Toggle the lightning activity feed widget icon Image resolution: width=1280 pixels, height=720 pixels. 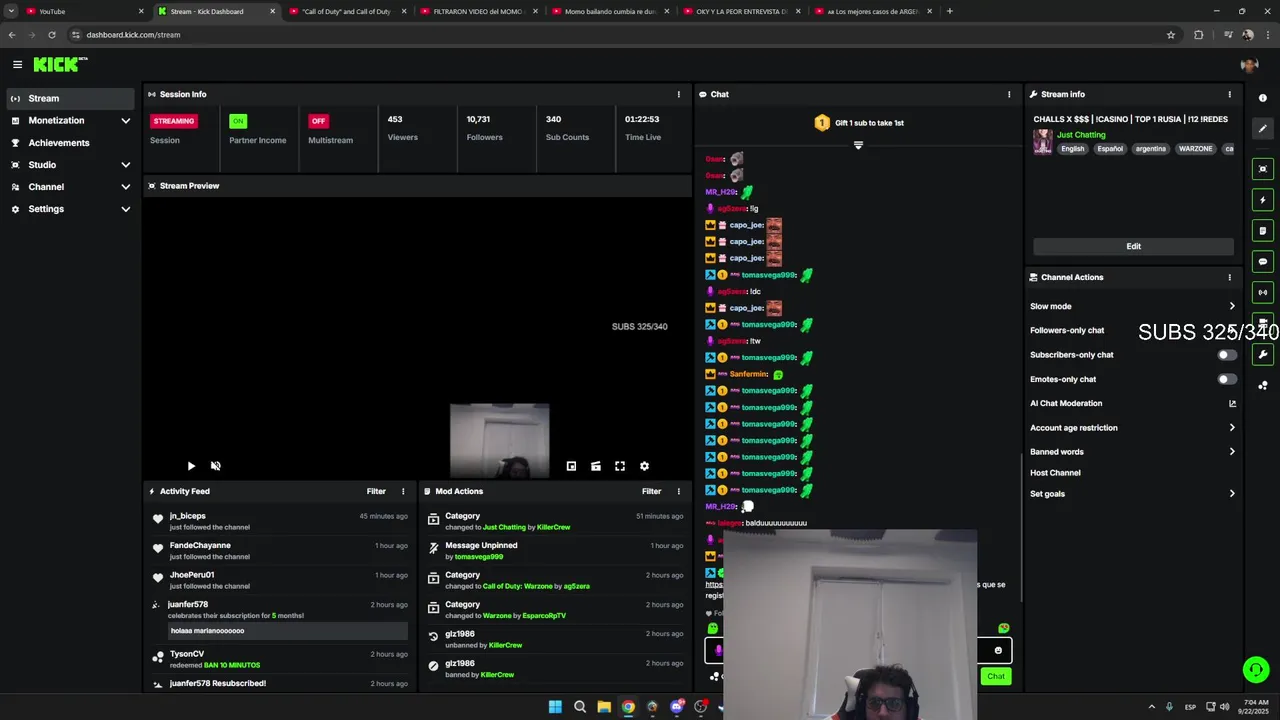(x=1263, y=200)
